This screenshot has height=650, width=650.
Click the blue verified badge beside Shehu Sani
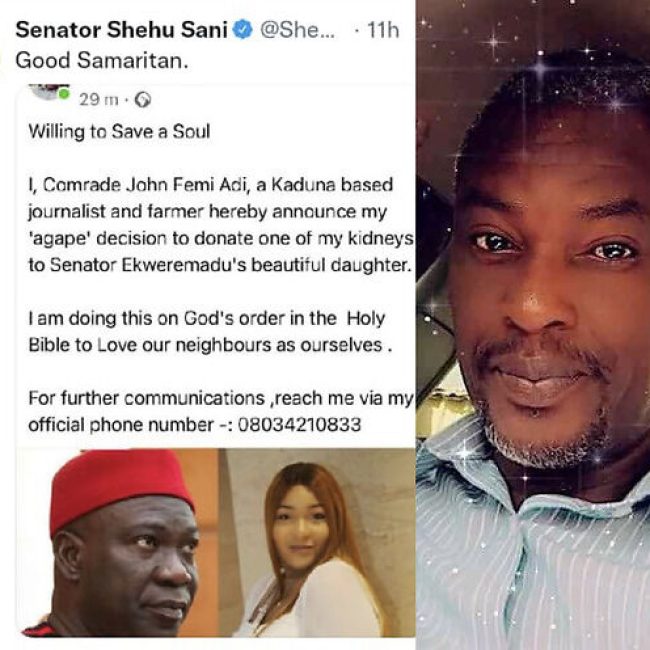coord(243,30)
